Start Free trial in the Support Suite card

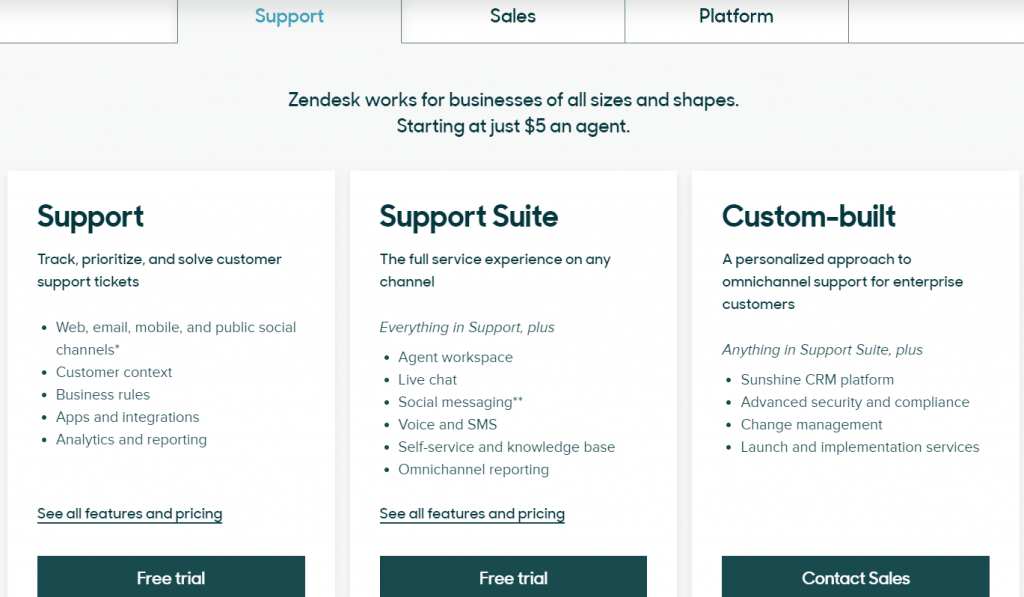pyautogui.click(x=513, y=577)
